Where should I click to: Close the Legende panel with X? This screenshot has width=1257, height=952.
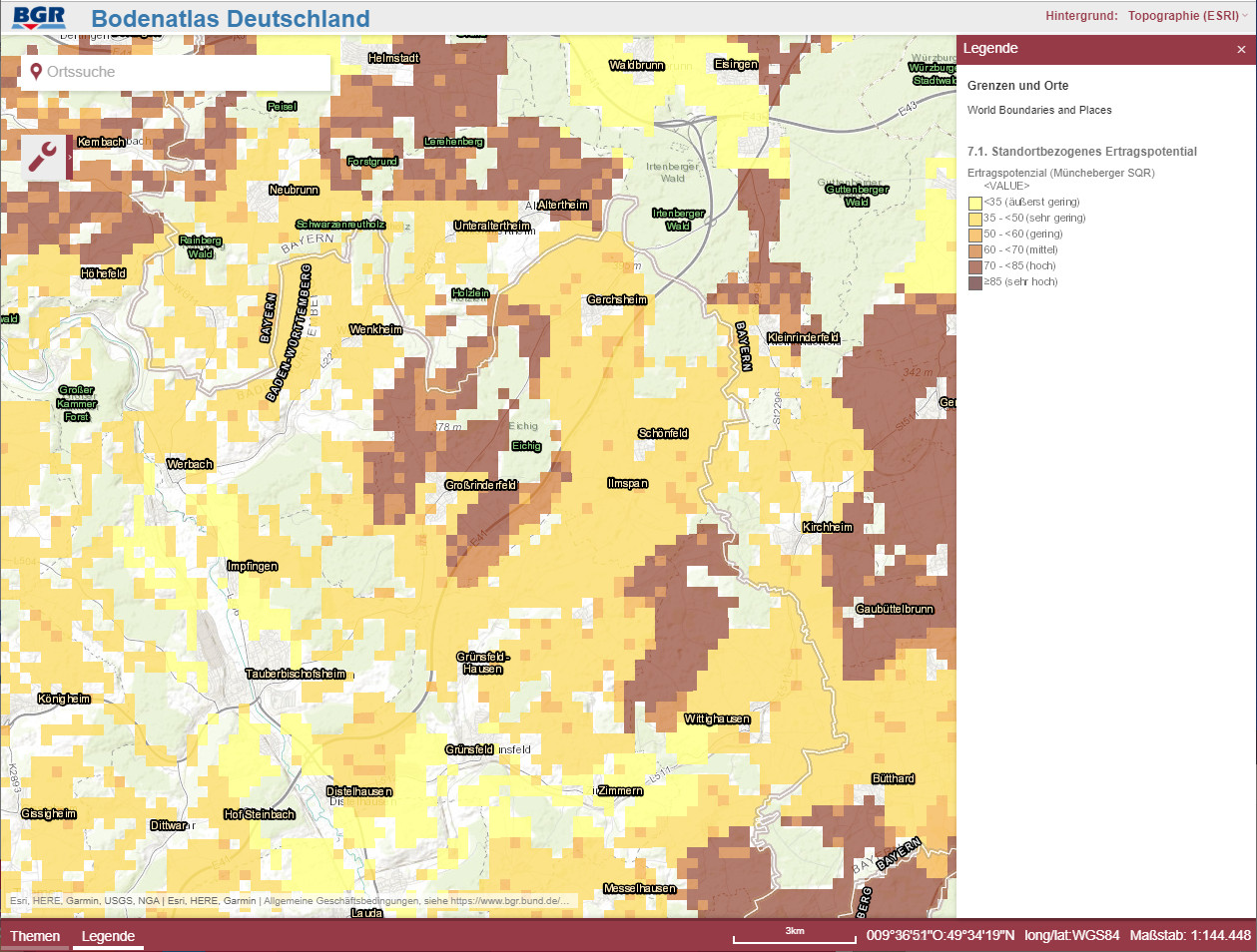(x=1241, y=49)
